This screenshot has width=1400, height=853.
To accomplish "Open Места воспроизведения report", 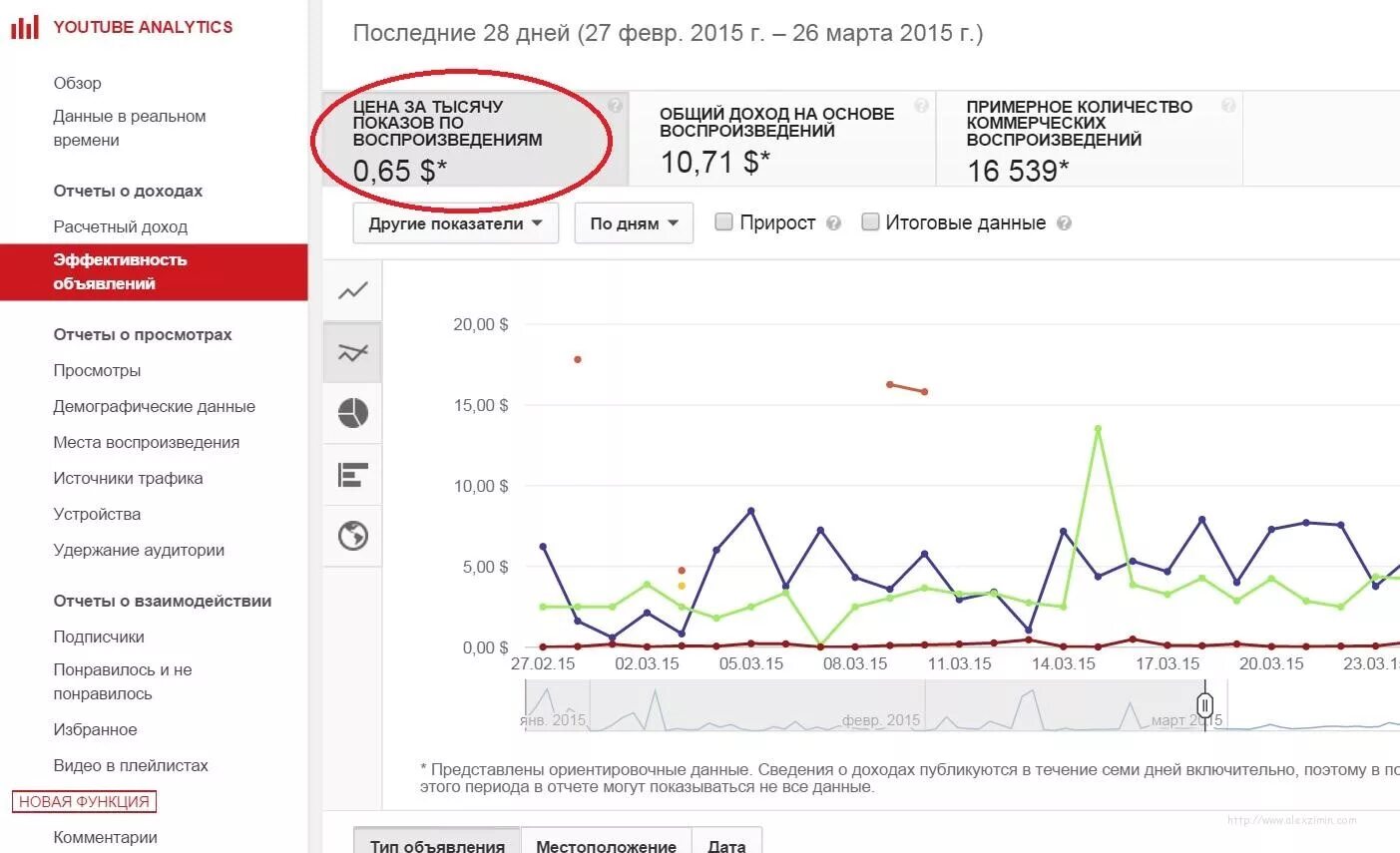I will pyautogui.click(x=147, y=442).
